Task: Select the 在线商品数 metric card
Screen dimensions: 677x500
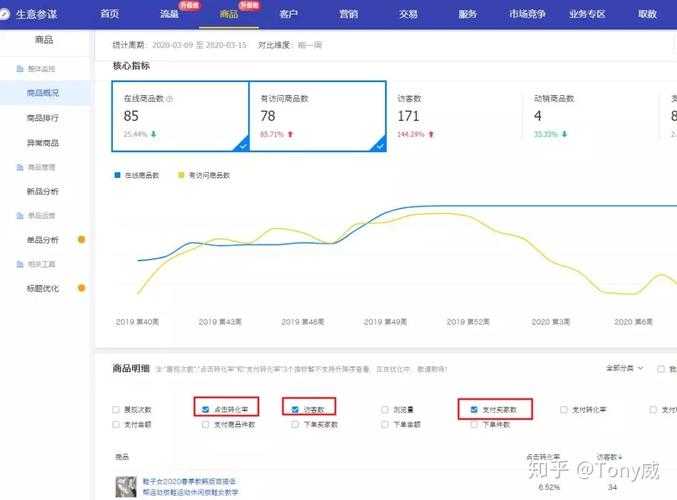Action: 180,116
